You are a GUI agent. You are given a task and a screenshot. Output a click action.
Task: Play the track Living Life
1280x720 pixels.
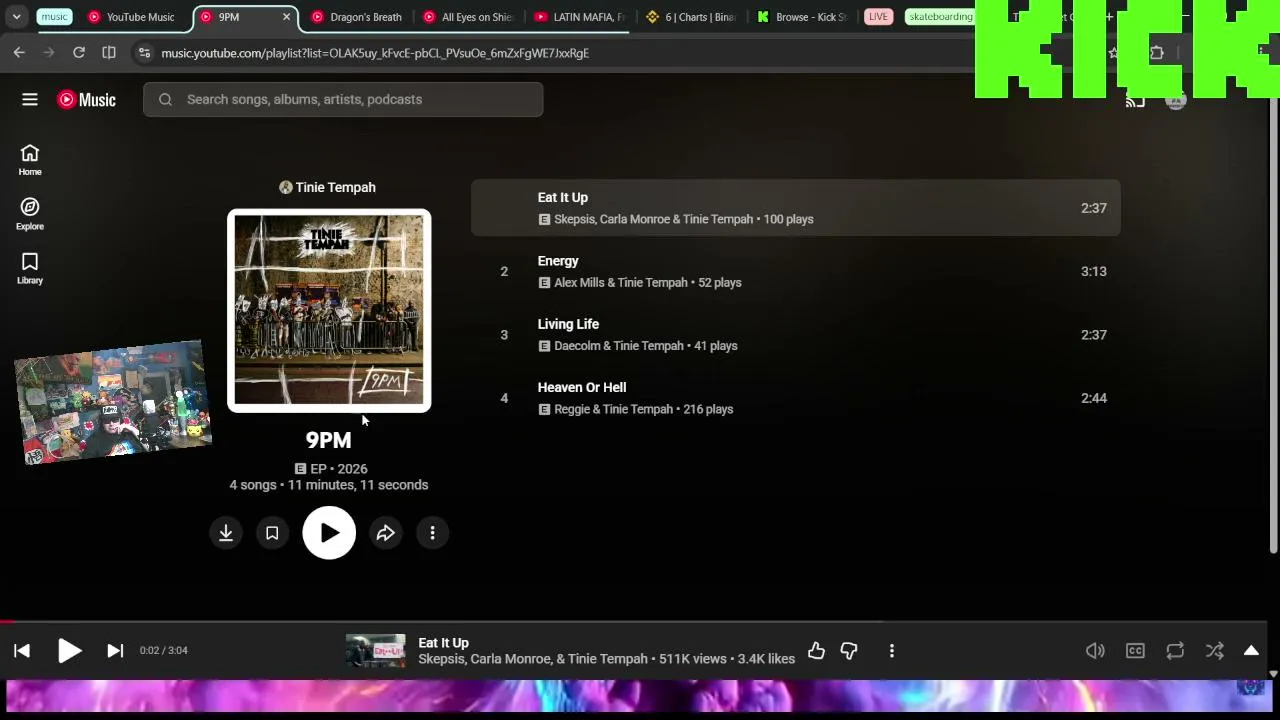pos(796,335)
